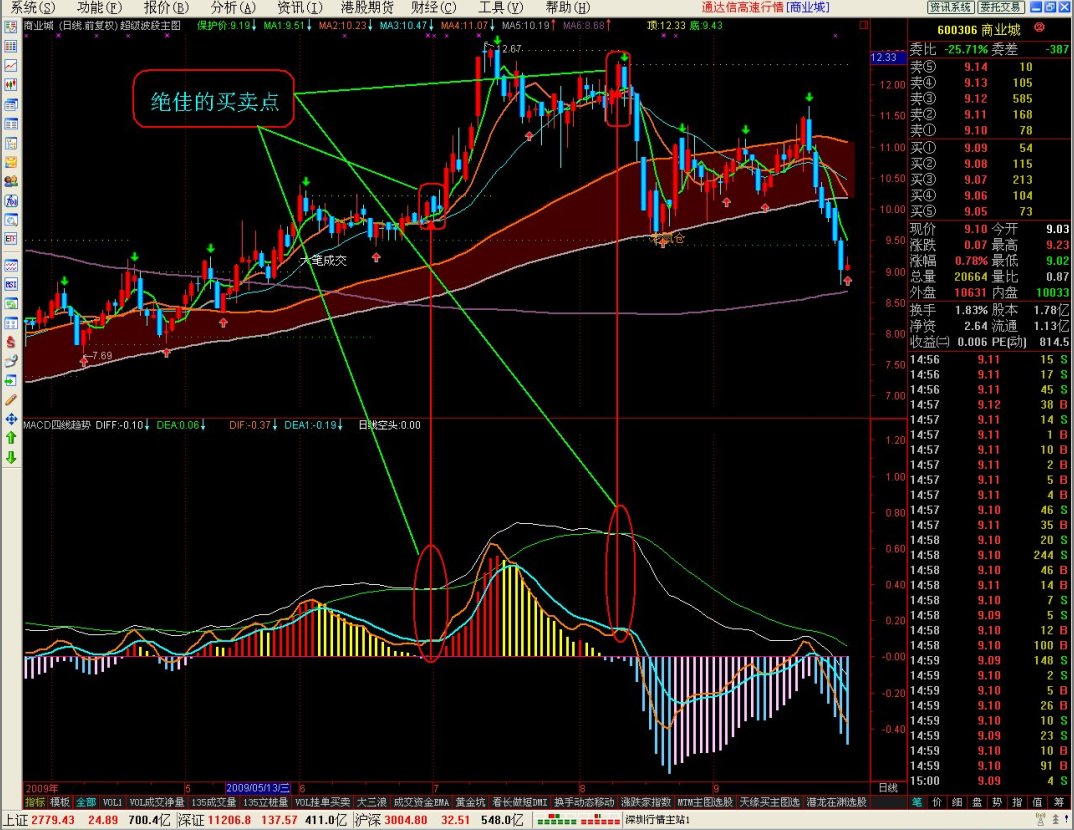Screen dimensions: 1074x830
Task: Switch to MTM主图选股 indicator tab
Action: tap(705, 802)
